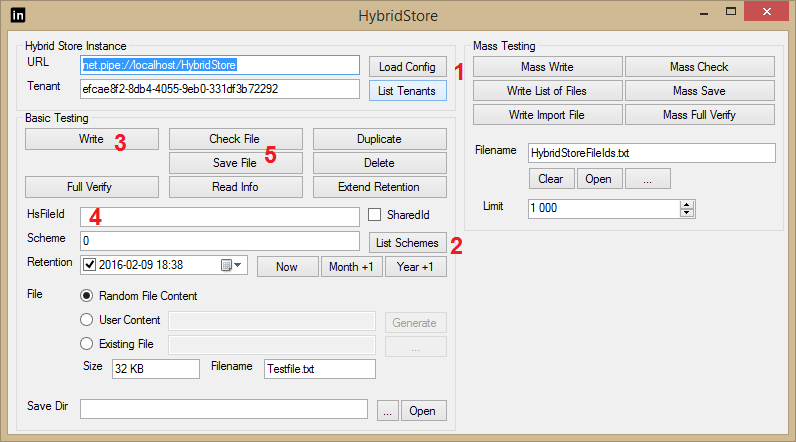796x442 pixels.
Task: Click the Mass Check button
Action: click(x=700, y=67)
